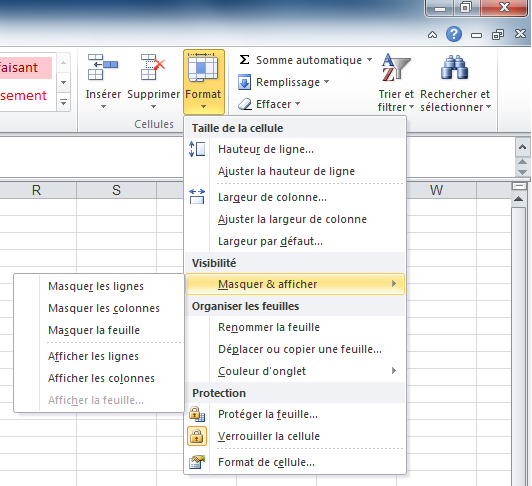The image size is (532, 486).
Task: Click the Remplissage fill-down icon
Action: point(244,82)
